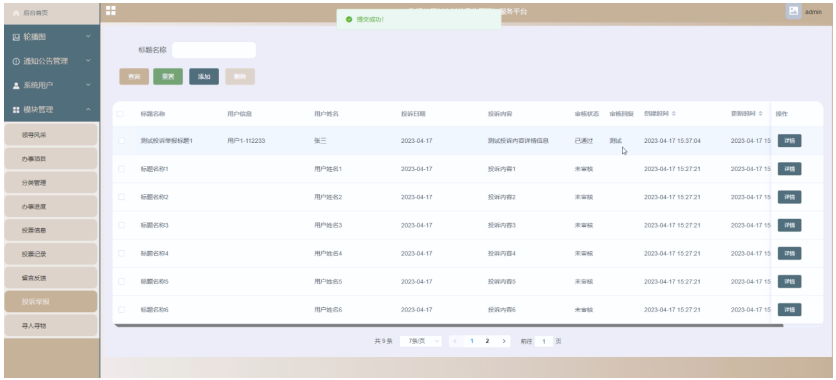The image size is (836, 380).
Task: Toggle the grid menu icon in top bar
Action: click(110, 11)
